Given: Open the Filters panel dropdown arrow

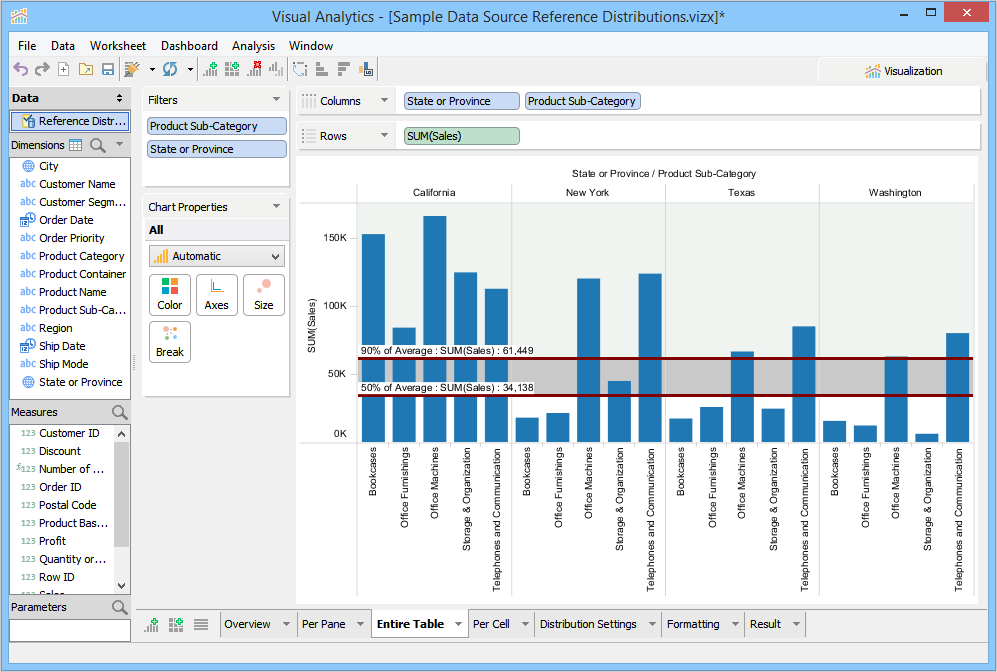Looking at the screenshot, I should click(276, 100).
